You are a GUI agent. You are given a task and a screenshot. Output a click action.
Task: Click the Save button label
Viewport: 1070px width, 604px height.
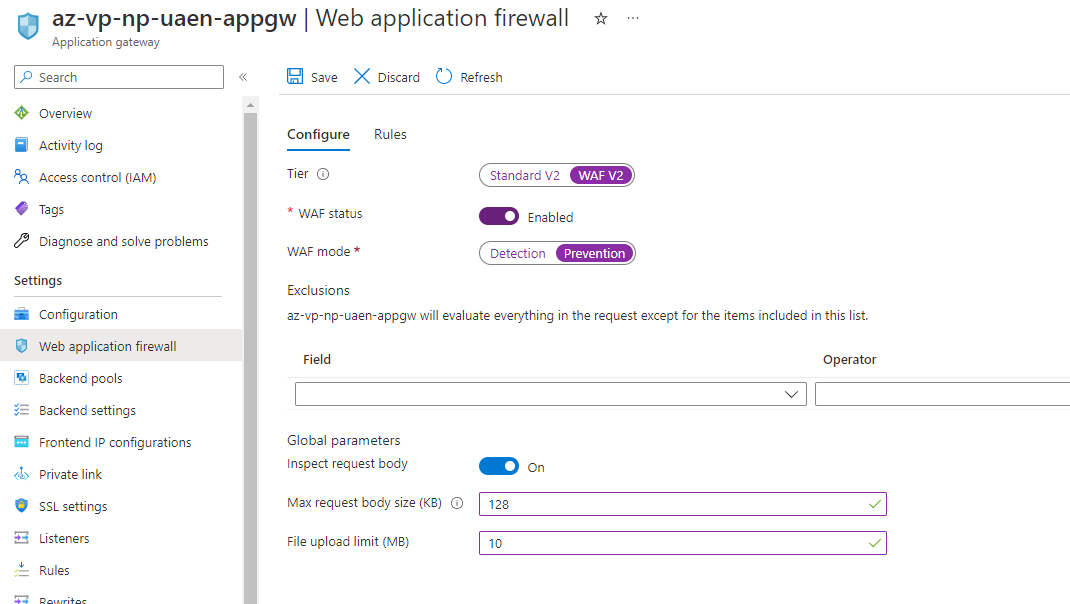(x=324, y=78)
